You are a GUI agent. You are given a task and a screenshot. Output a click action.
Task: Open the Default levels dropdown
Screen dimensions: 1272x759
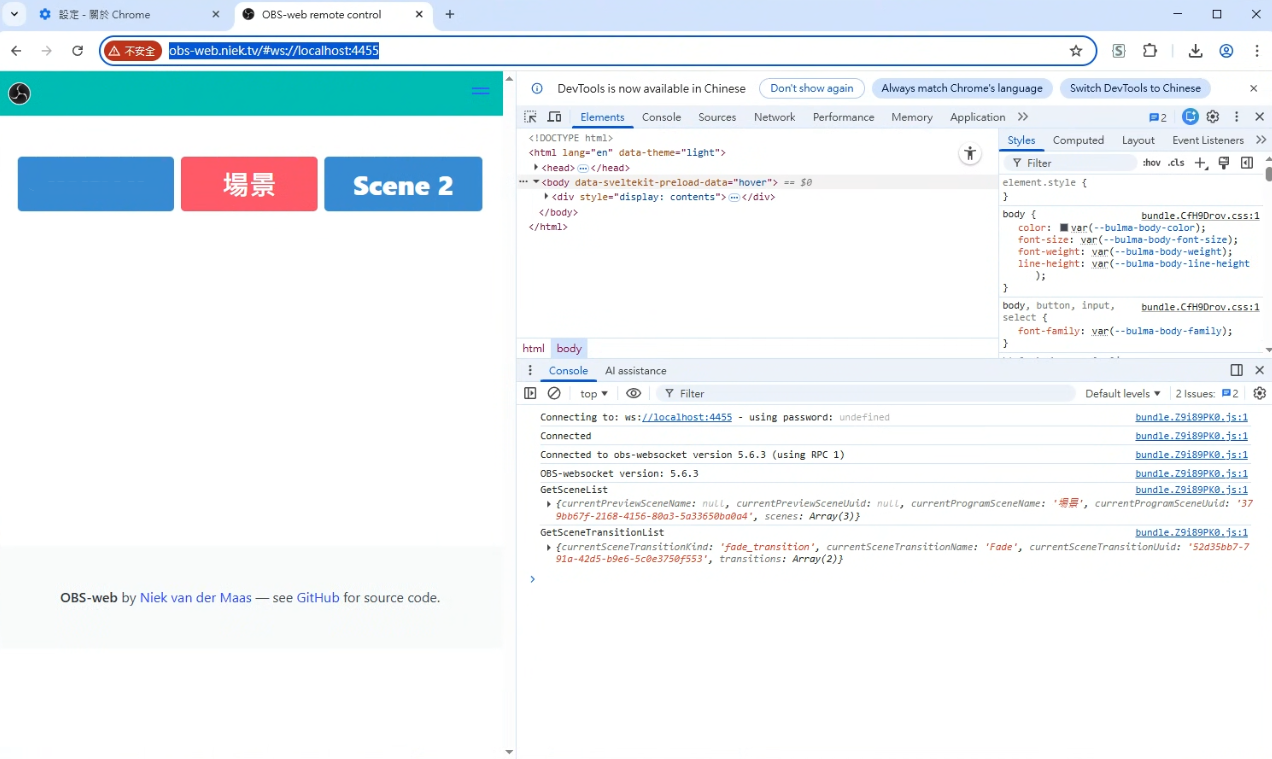click(1123, 393)
